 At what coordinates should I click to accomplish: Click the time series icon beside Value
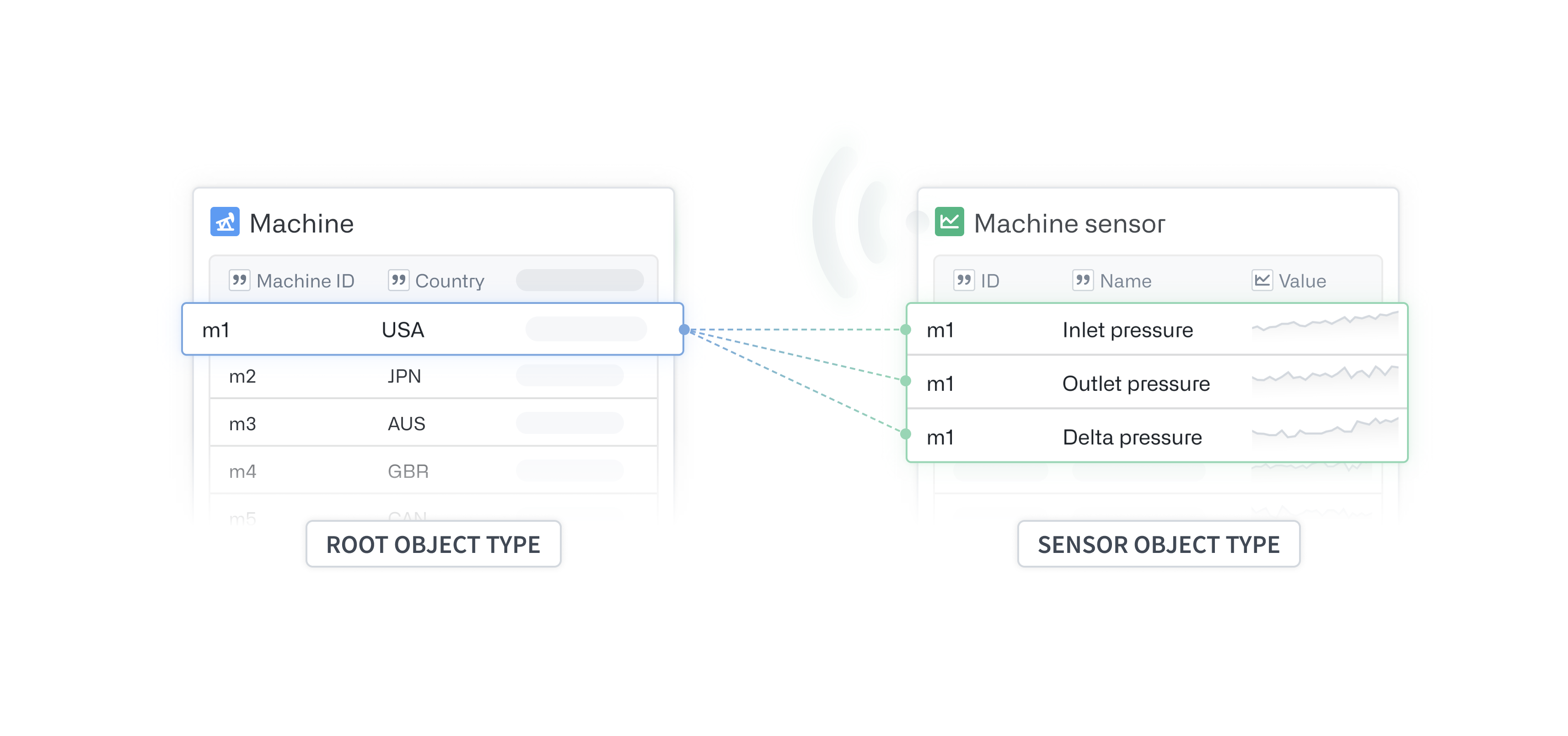tap(1262, 280)
